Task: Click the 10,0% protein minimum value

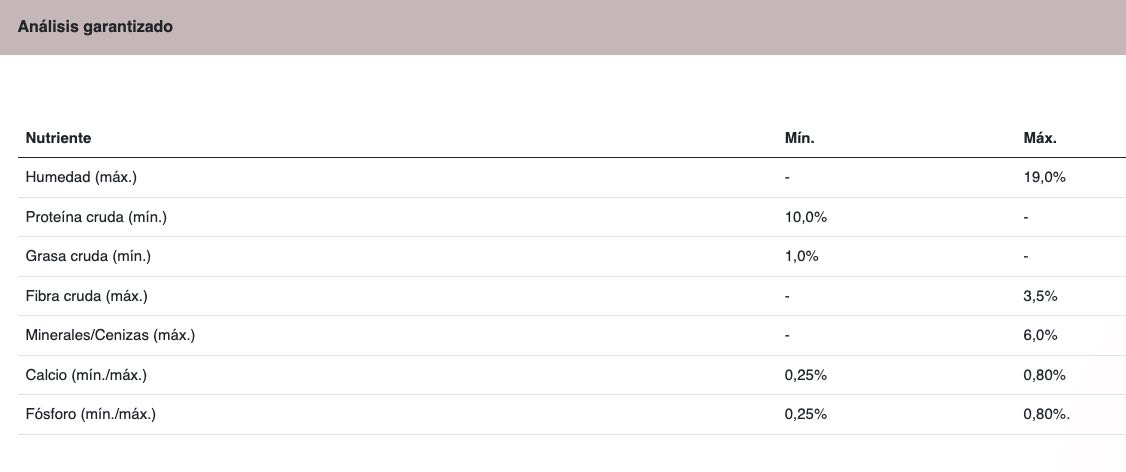Action: pyautogui.click(x=806, y=217)
